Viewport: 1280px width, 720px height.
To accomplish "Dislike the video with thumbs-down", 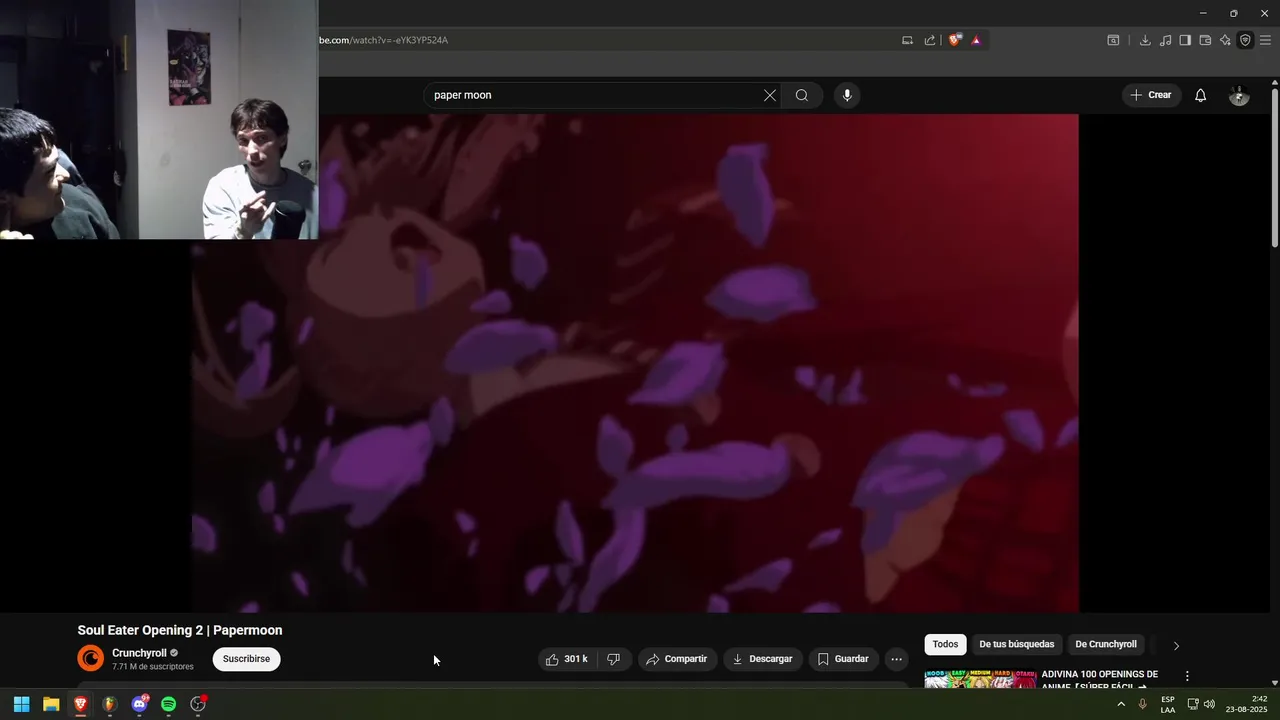I will (614, 659).
